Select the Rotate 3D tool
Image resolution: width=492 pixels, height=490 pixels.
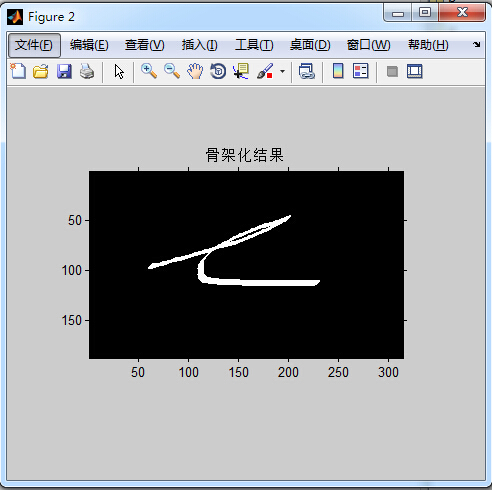click(x=218, y=71)
